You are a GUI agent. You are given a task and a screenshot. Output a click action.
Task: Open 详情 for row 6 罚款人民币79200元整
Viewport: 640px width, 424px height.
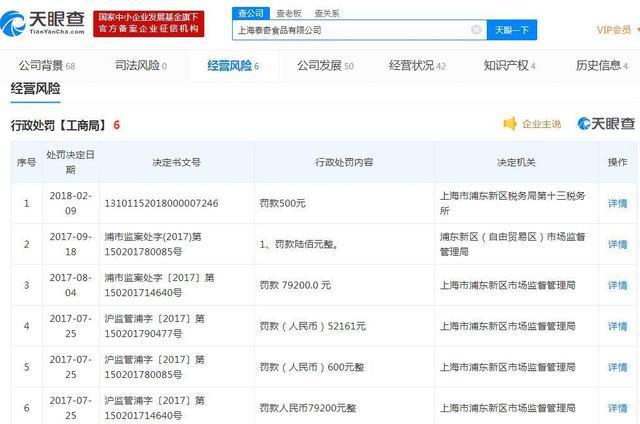coord(618,408)
